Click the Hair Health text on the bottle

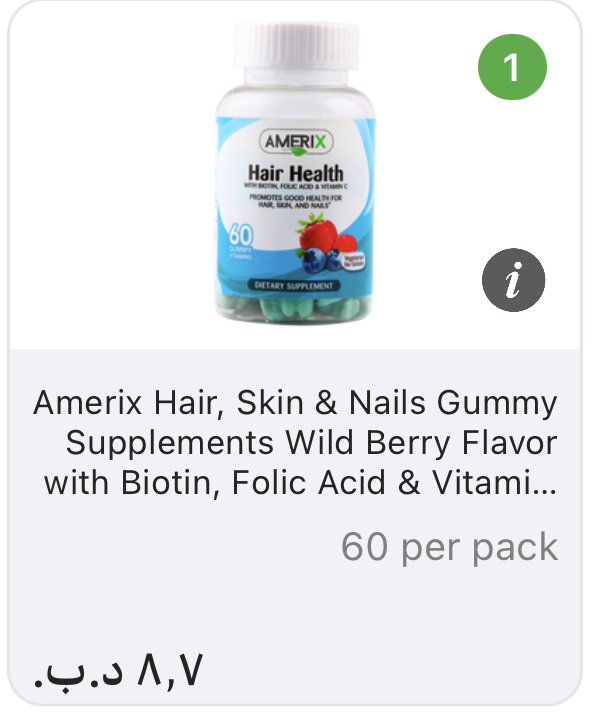point(296,173)
